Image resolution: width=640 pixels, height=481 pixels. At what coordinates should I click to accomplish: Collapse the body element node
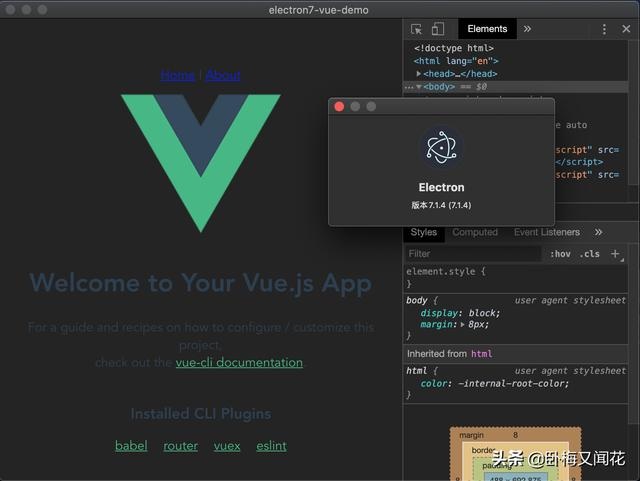click(x=419, y=87)
